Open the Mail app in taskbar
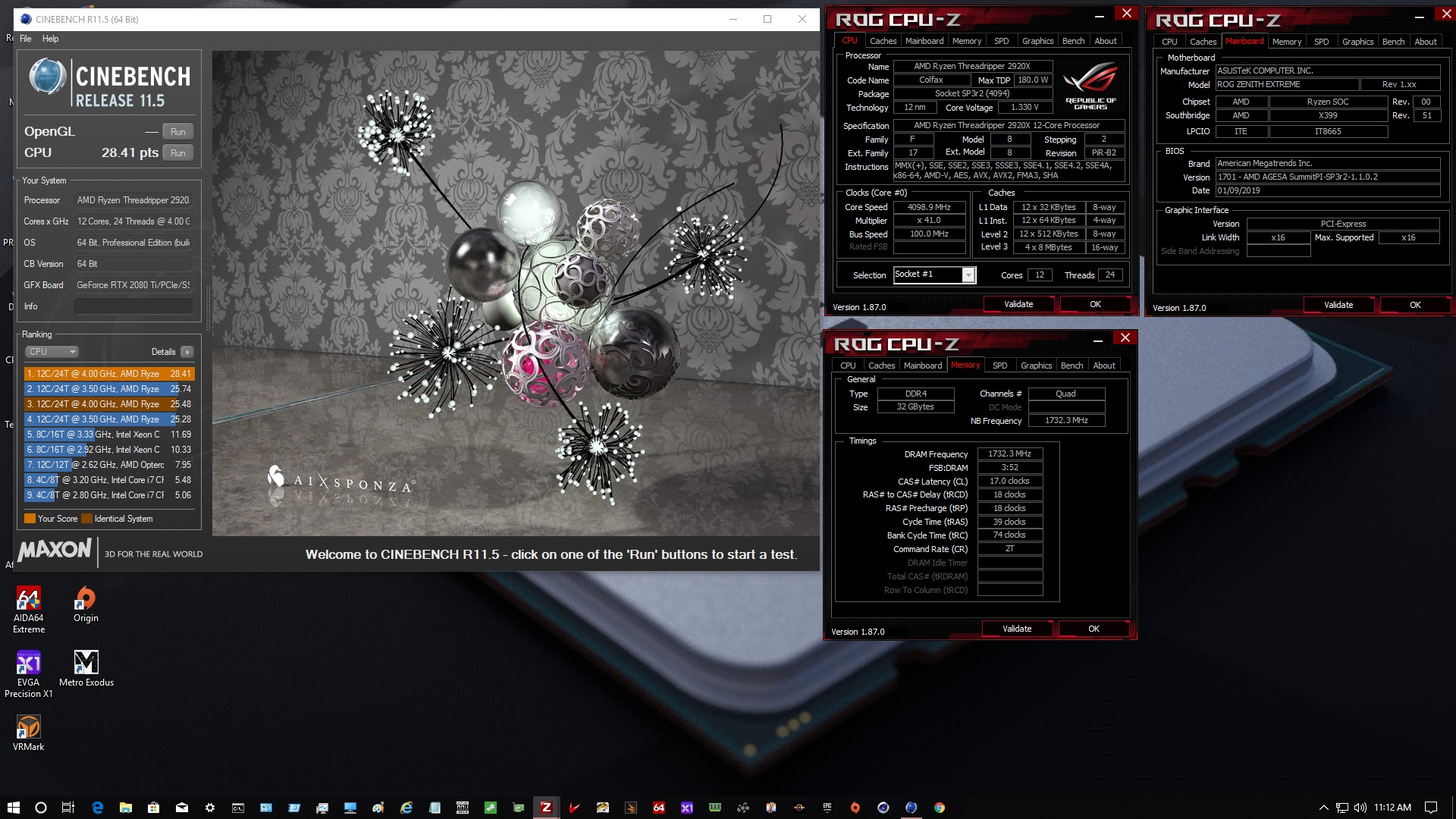Image resolution: width=1456 pixels, height=819 pixels. [182, 808]
